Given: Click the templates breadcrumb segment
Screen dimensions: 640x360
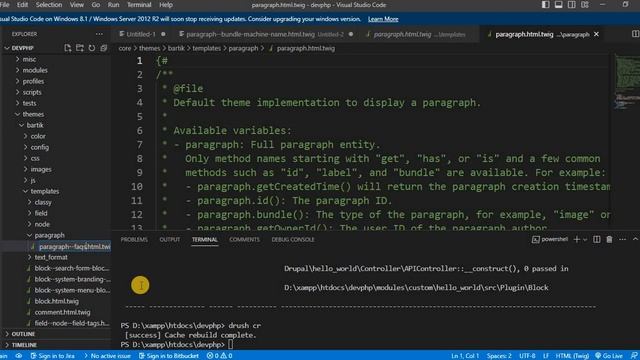Looking at the screenshot, I should [207, 48].
